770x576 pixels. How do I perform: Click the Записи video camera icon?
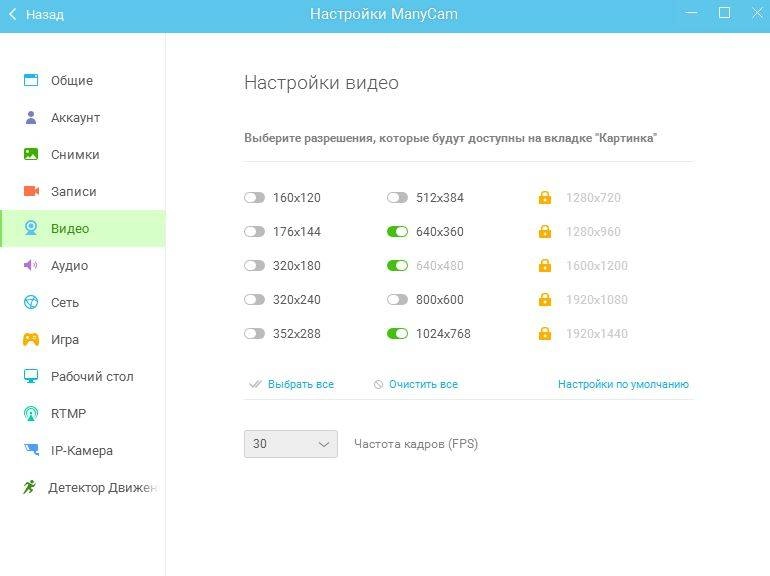[x=31, y=191]
